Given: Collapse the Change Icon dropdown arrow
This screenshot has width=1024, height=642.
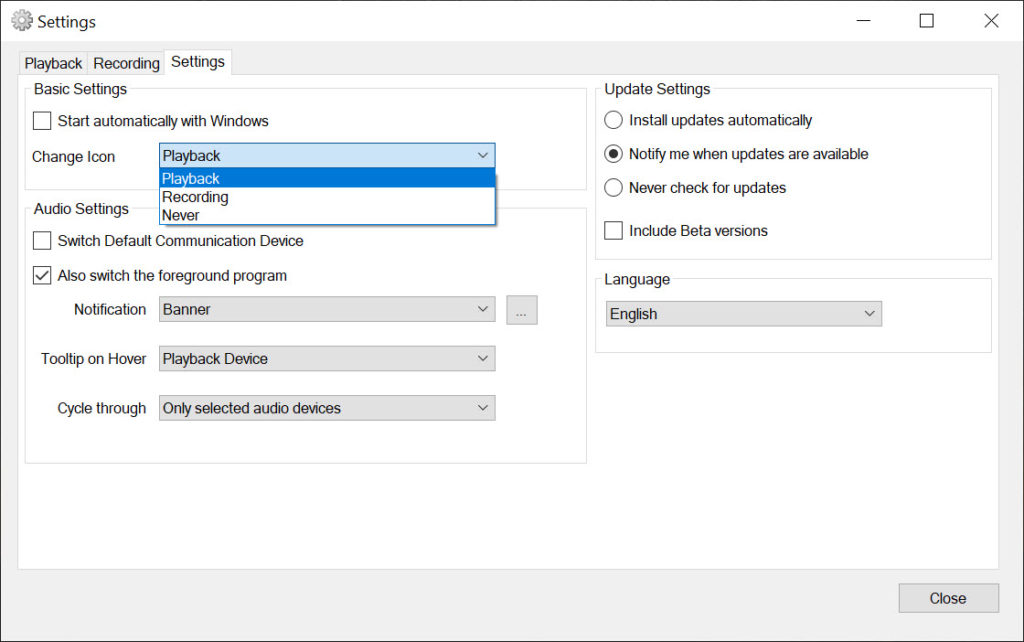Looking at the screenshot, I should [483, 156].
